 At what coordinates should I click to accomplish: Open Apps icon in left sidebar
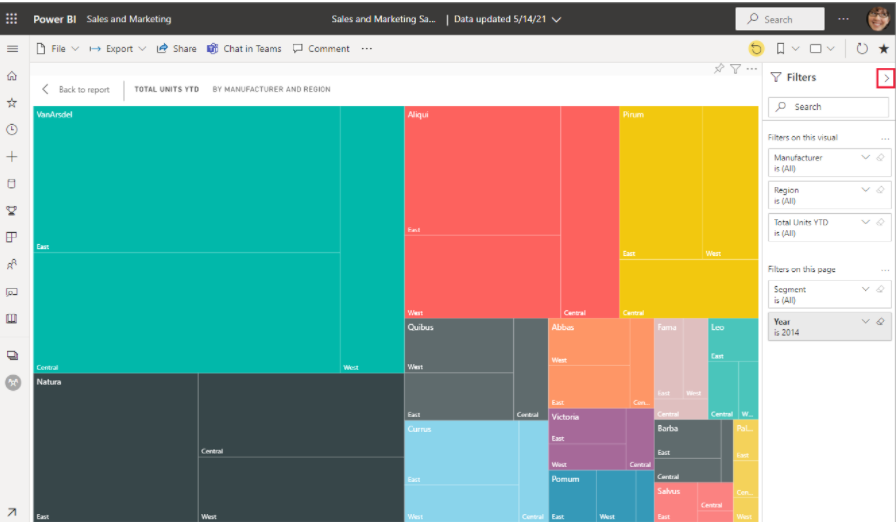(x=12, y=237)
